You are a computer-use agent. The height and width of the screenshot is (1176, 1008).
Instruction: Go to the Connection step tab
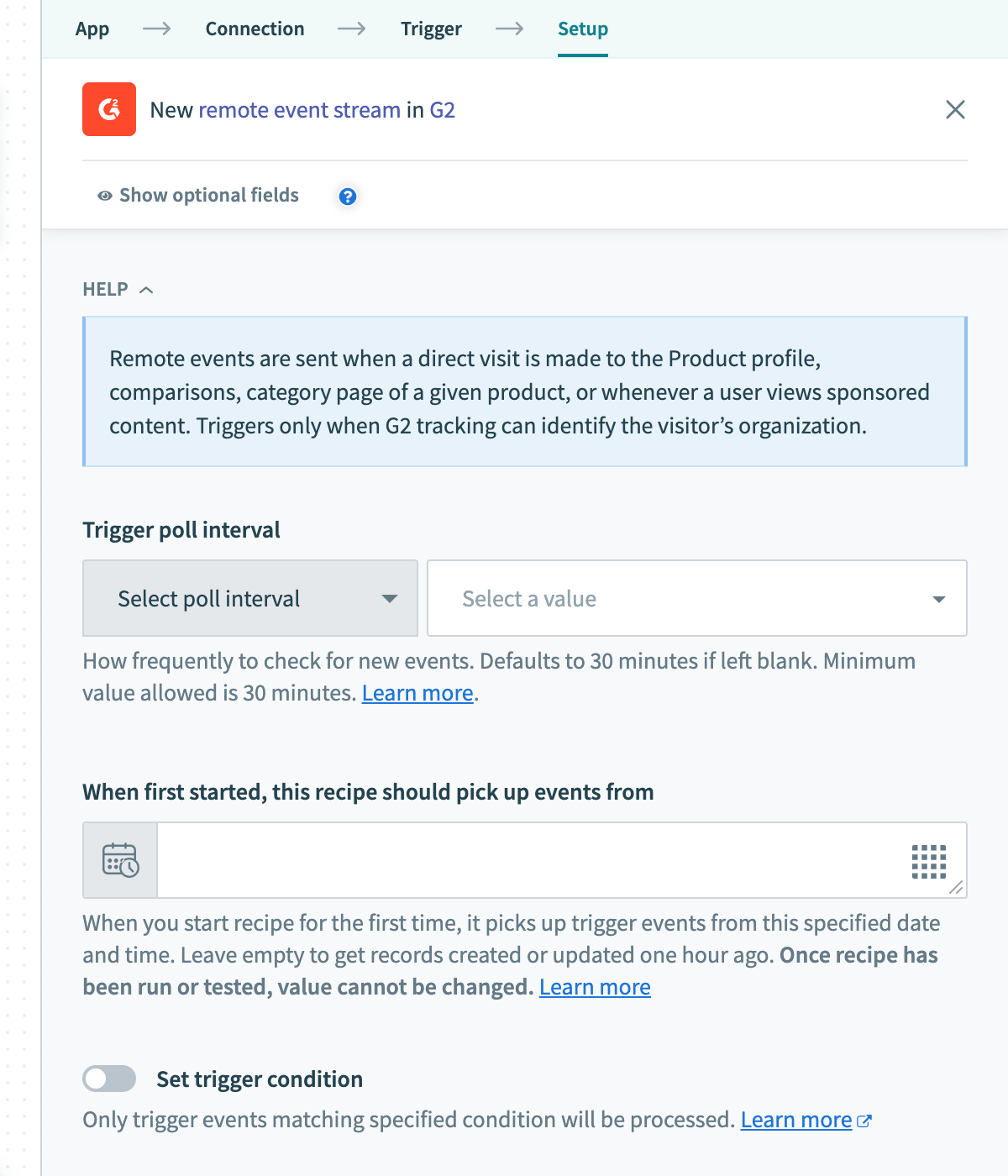(x=255, y=29)
